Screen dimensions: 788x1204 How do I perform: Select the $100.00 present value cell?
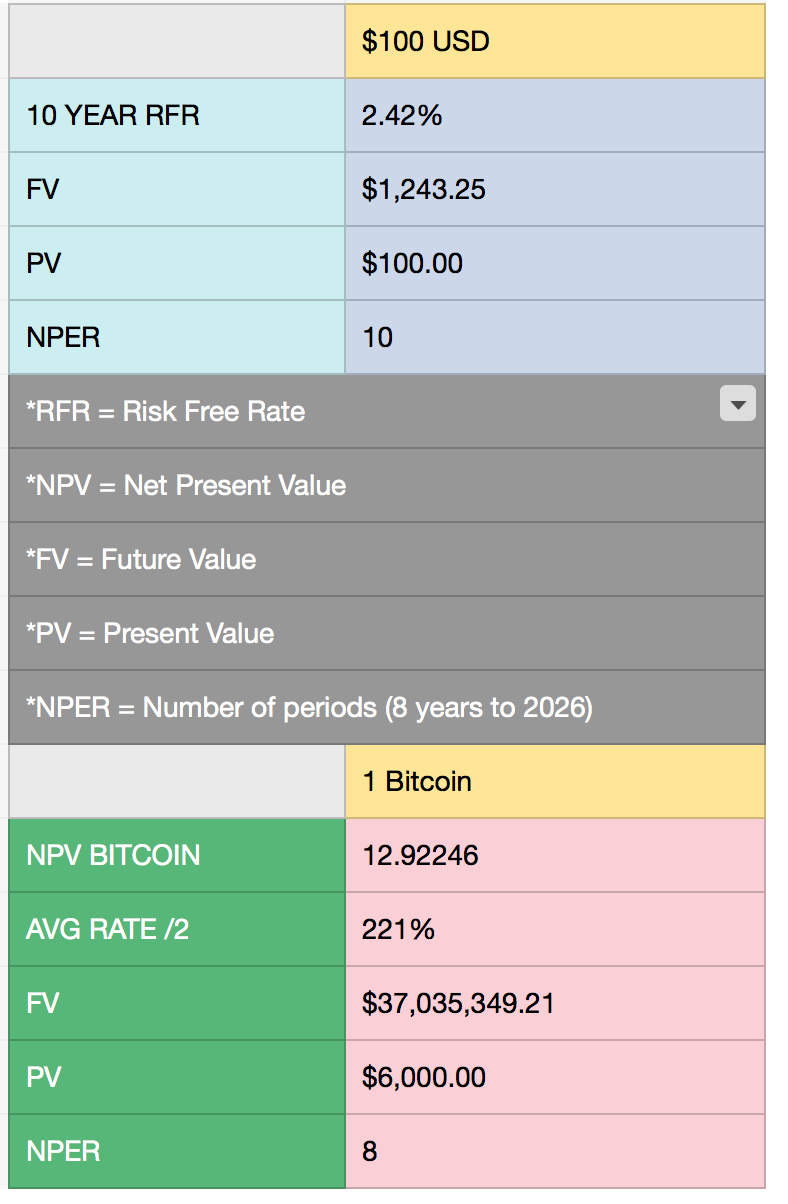click(555, 263)
